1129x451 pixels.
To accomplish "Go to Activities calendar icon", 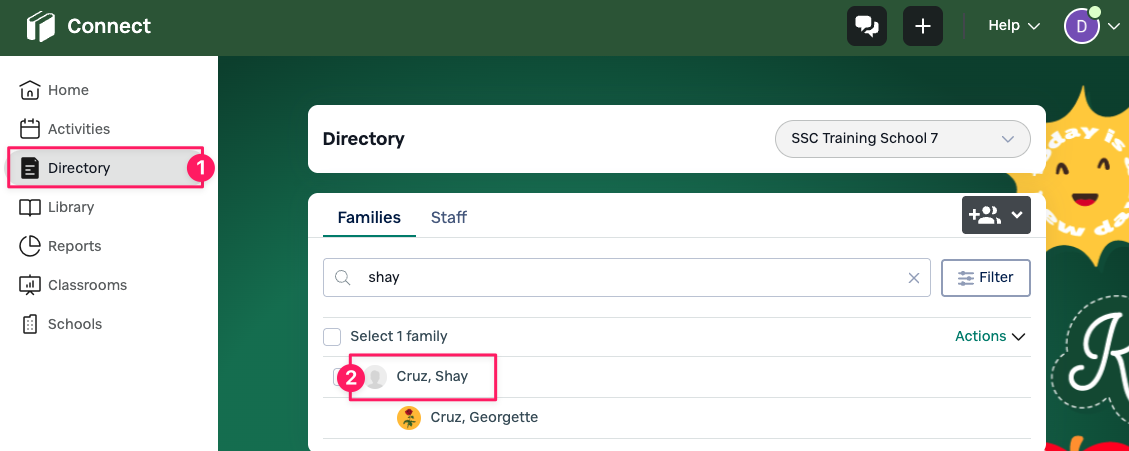I will click(x=30, y=129).
